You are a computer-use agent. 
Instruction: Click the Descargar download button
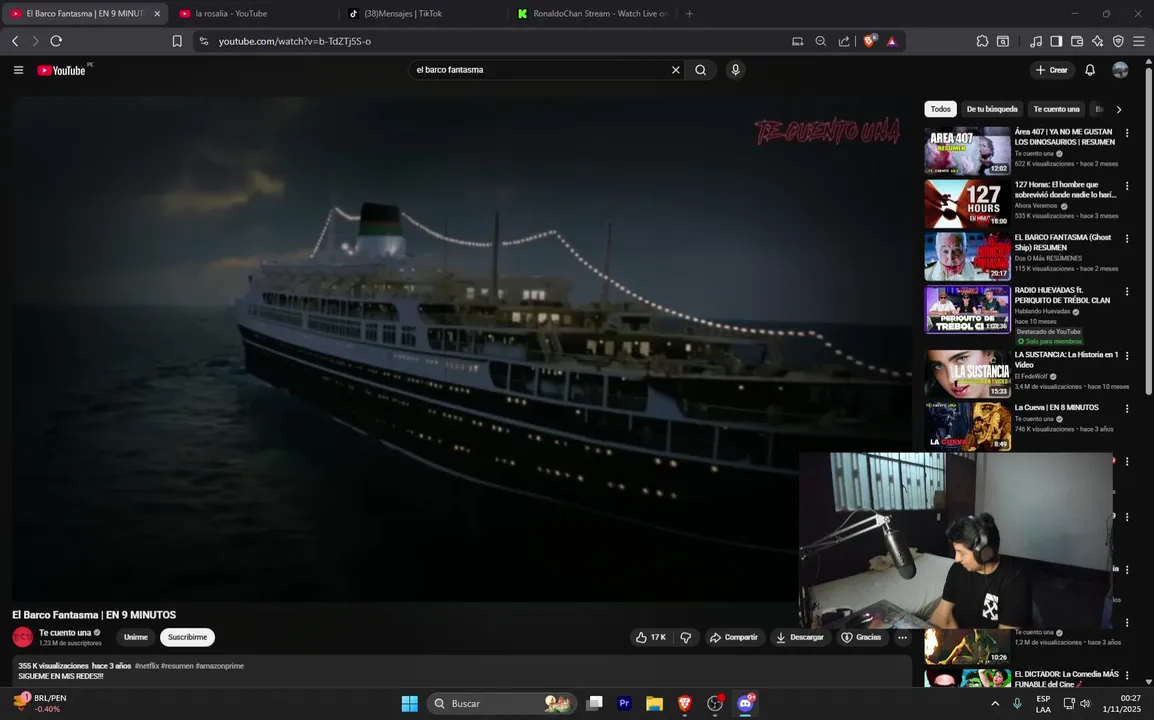click(799, 638)
